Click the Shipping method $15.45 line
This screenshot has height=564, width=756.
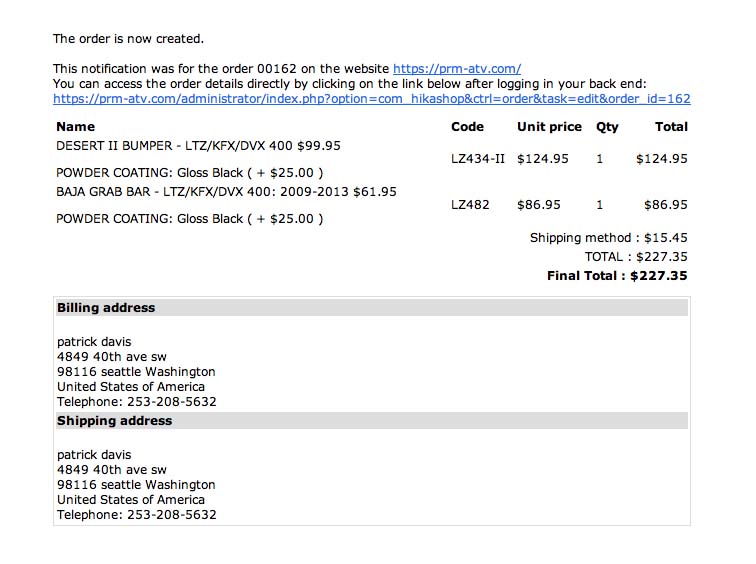point(608,238)
